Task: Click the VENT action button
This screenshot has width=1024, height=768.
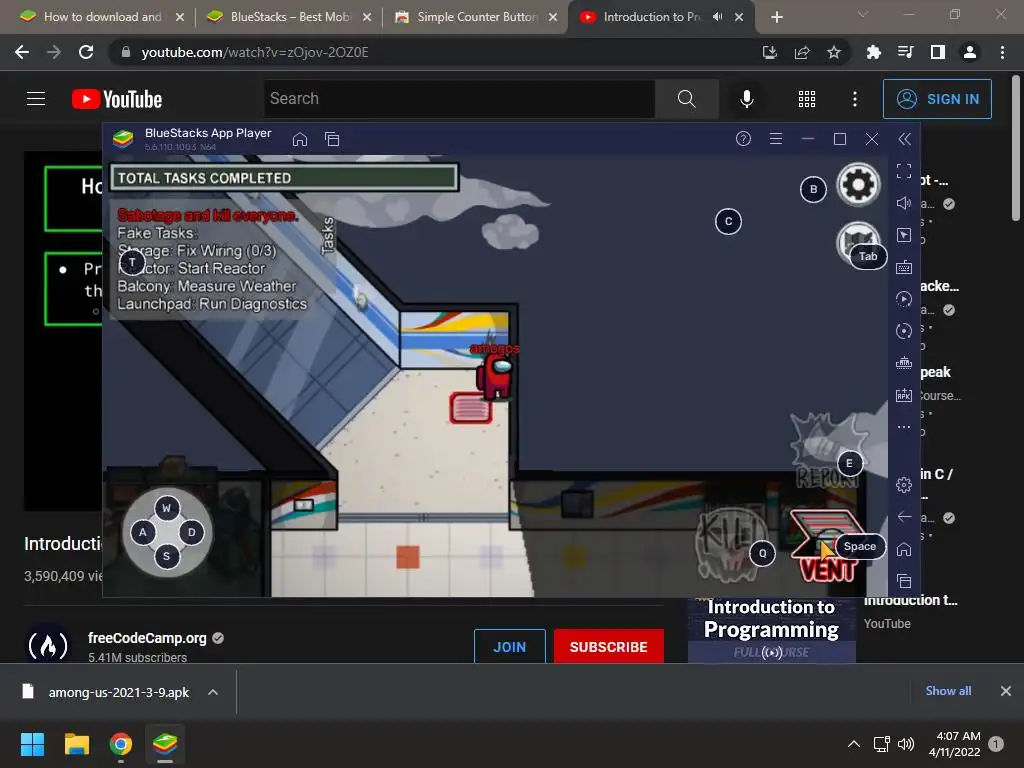Action: tap(827, 546)
